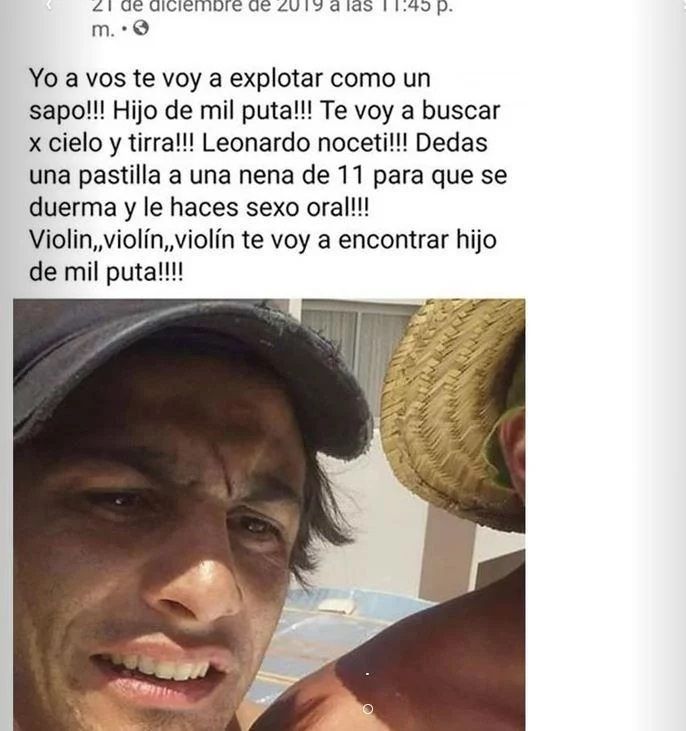Click the word 'sapo!!!' in the post
Screen dimensions: 686x731
(x=67, y=111)
